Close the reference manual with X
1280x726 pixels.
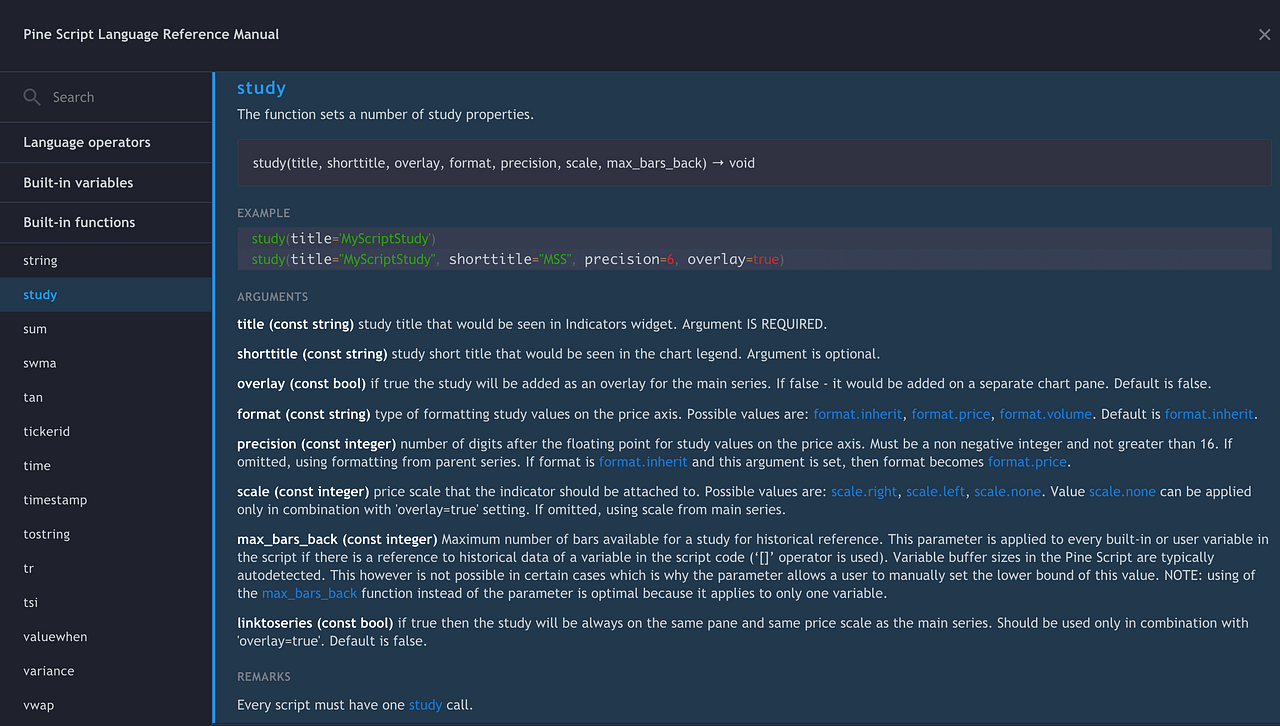pos(1265,35)
